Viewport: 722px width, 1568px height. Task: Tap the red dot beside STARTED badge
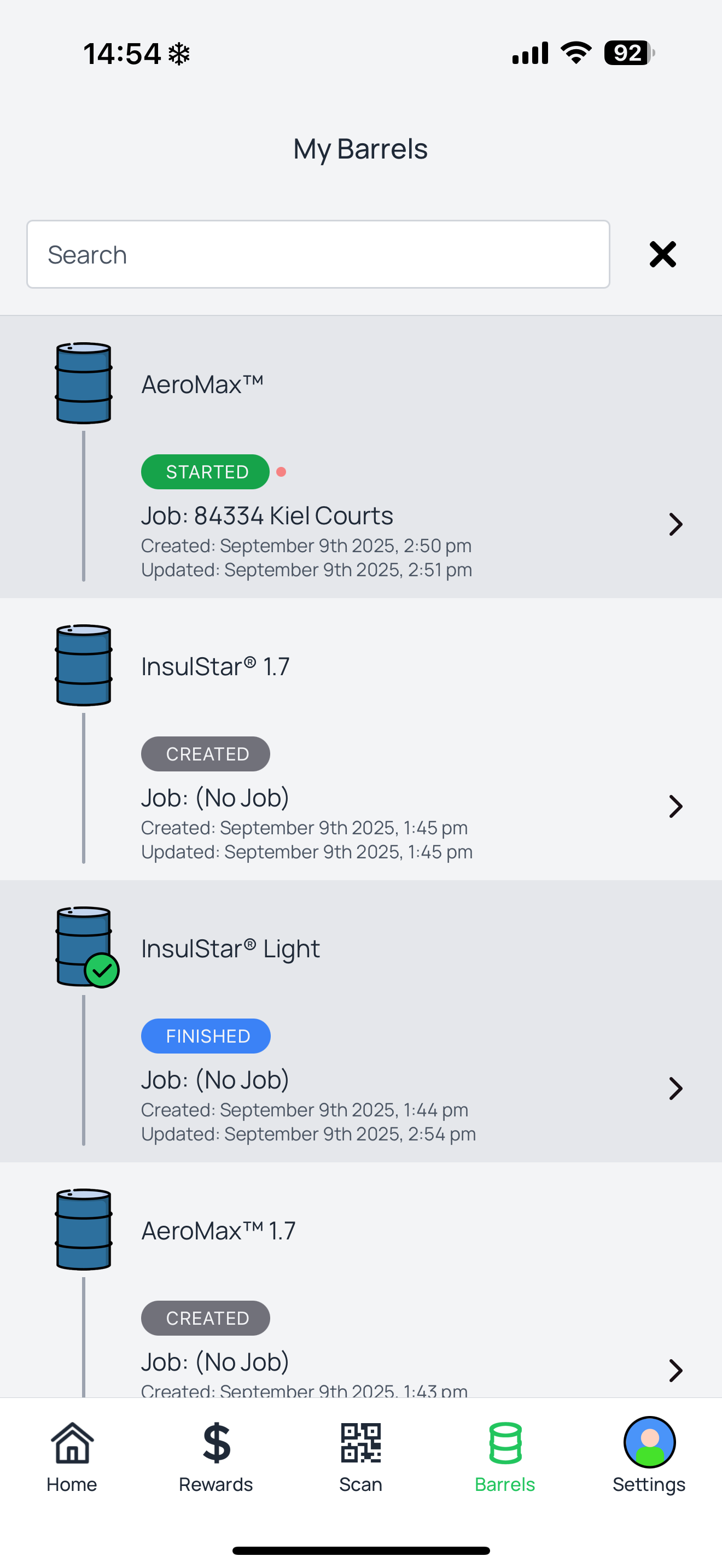[x=281, y=472]
